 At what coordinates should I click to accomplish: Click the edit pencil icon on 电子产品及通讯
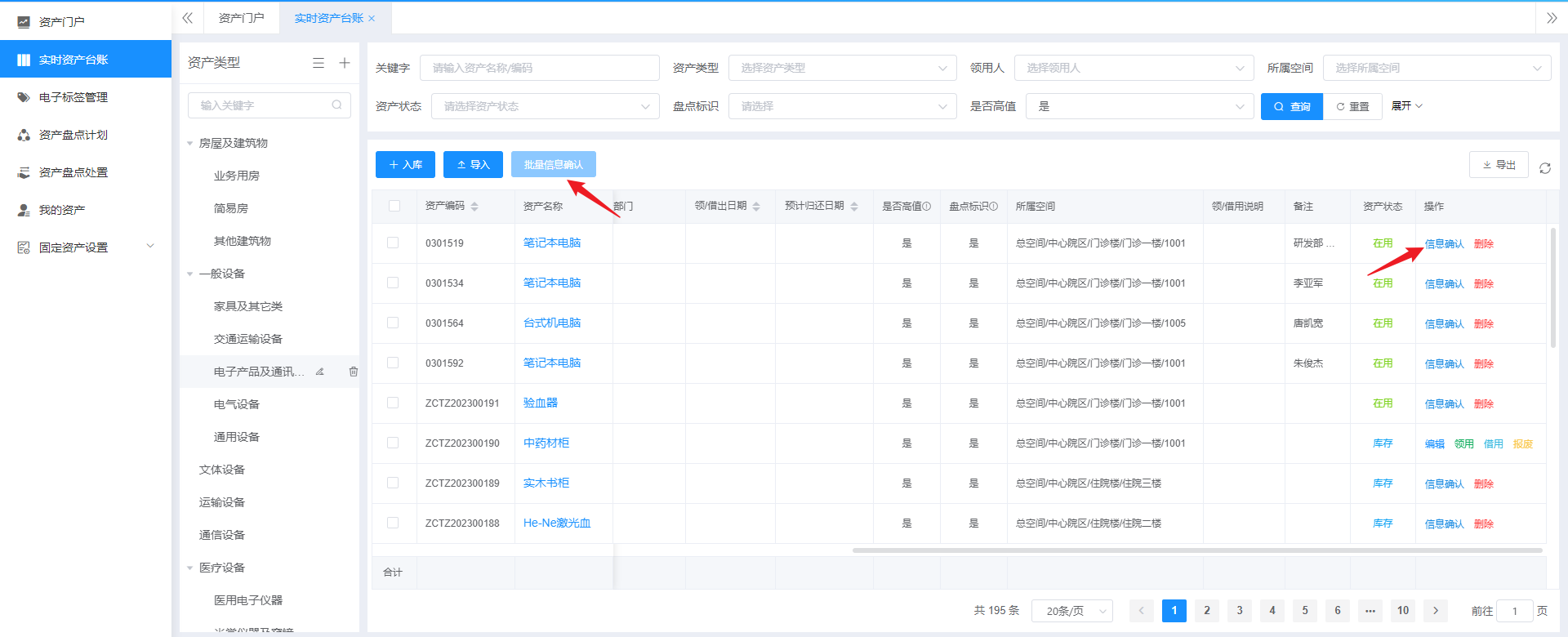point(320,372)
